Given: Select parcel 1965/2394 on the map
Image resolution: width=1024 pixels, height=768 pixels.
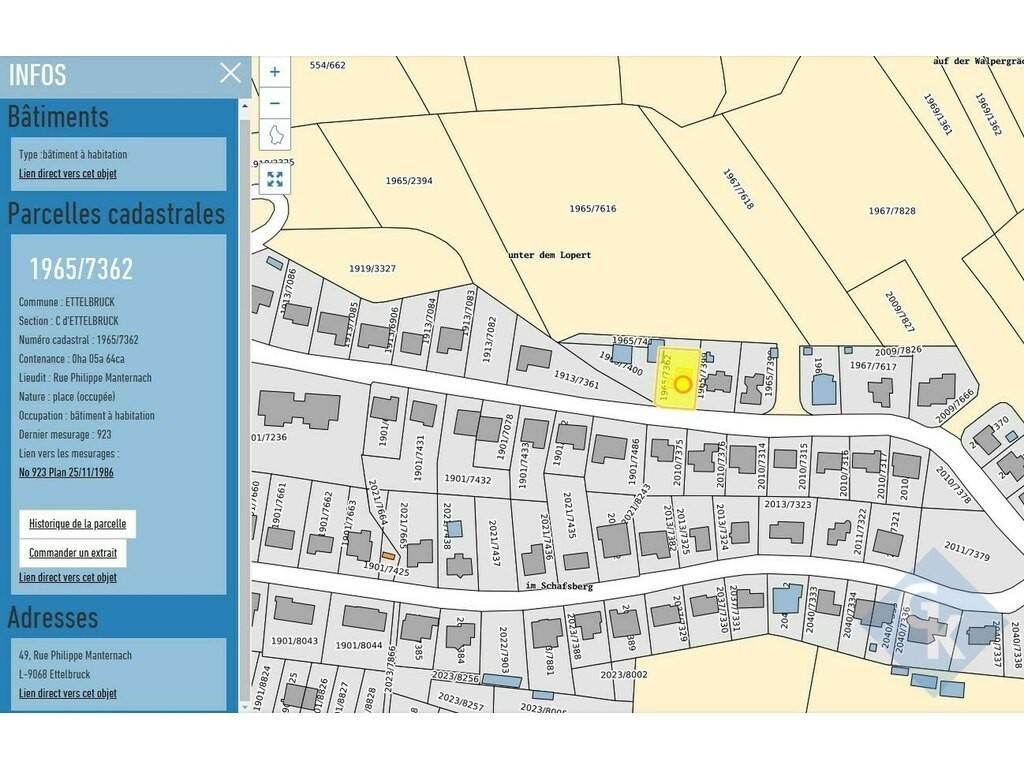Looking at the screenshot, I should [x=409, y=181].
